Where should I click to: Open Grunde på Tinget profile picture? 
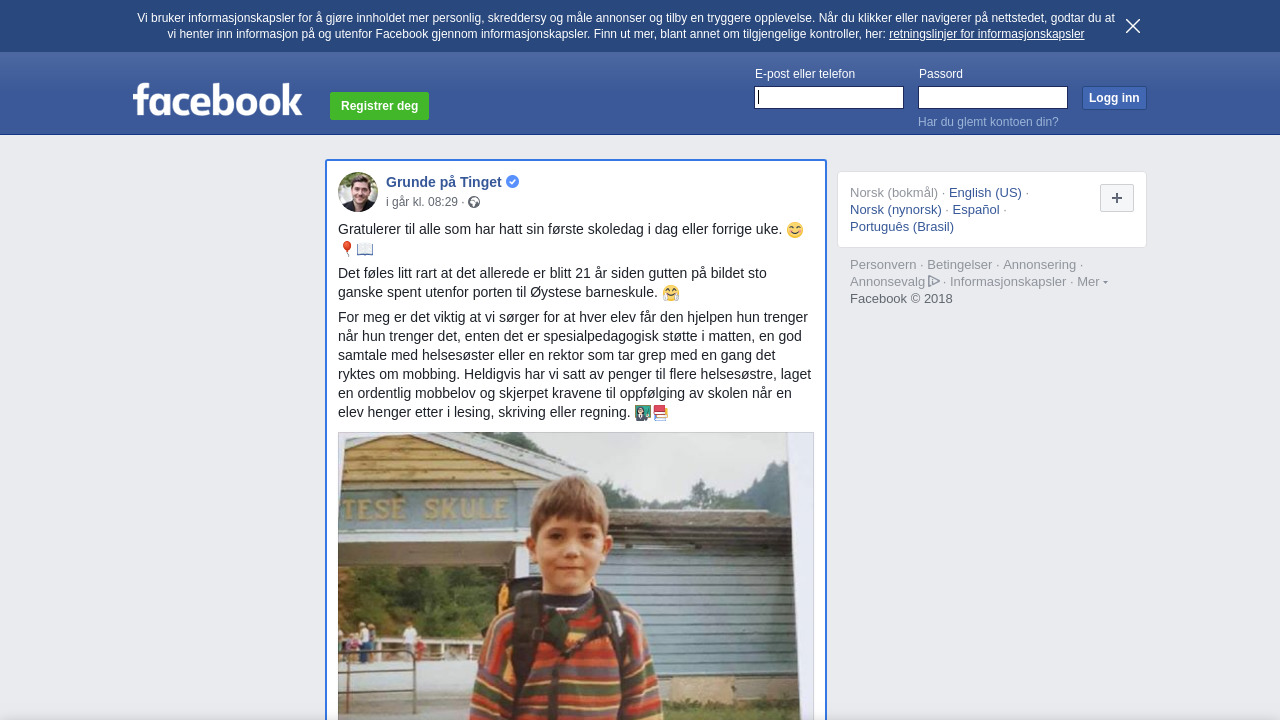358,192
